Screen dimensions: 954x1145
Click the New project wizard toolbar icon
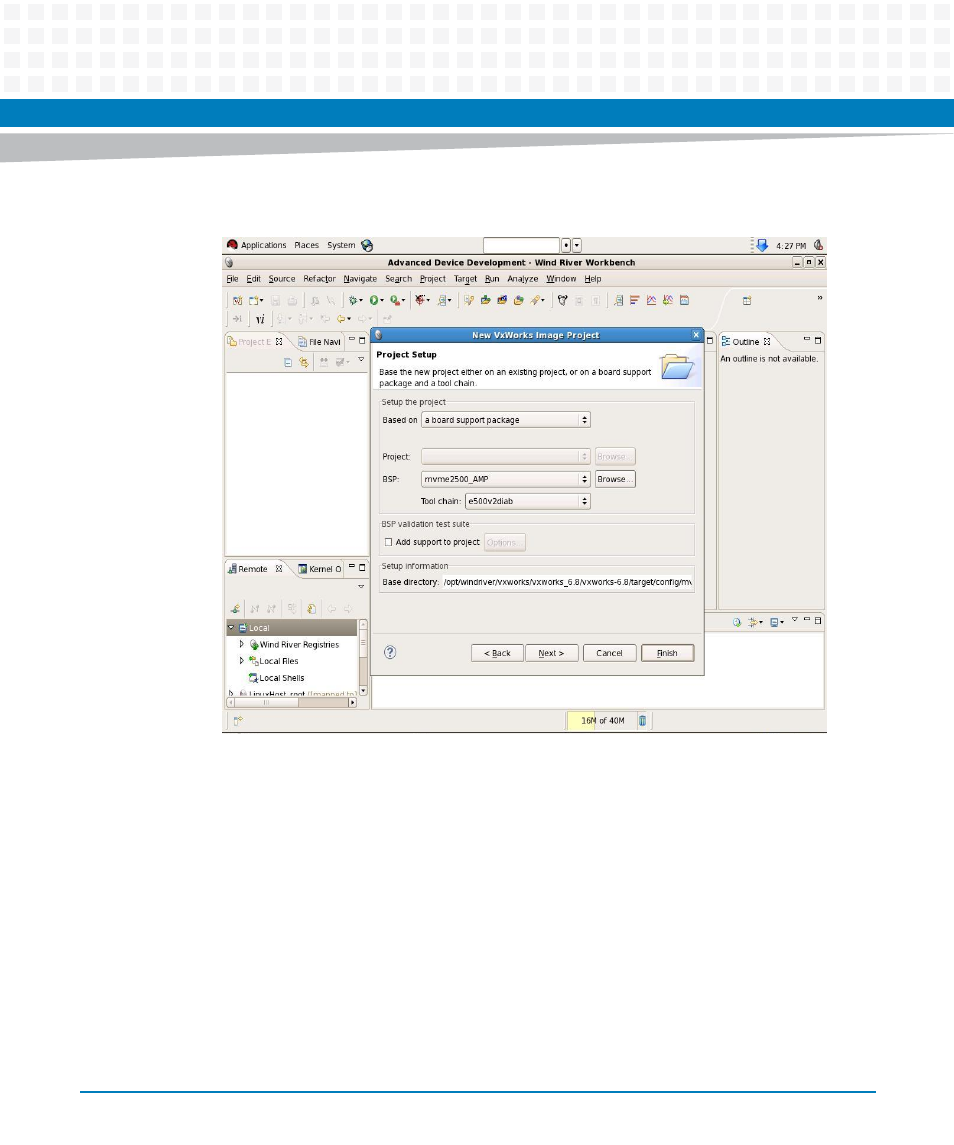click(x=237, y=300)
